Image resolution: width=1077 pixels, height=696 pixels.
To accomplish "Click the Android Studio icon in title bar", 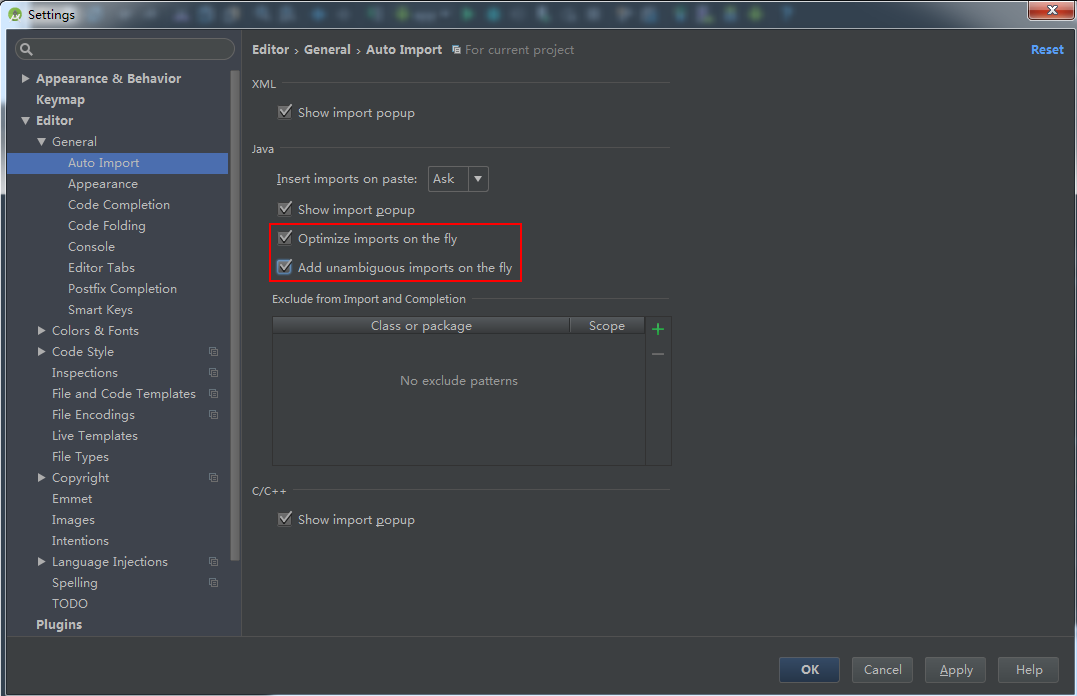I will tap(14, 14).
